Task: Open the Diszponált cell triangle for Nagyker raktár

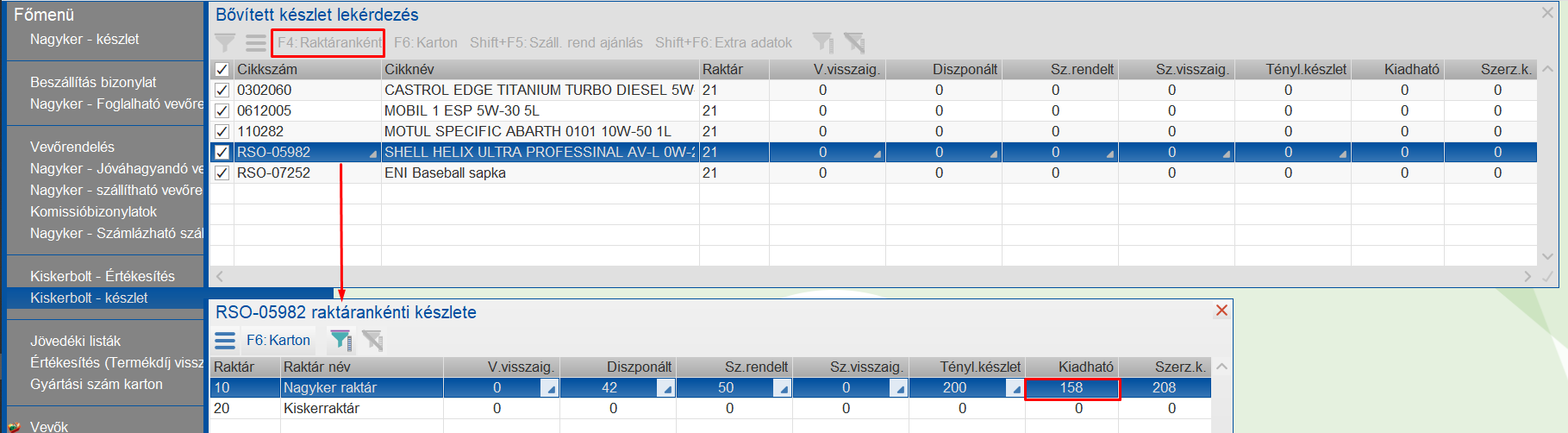Action: pyautogui.click(x=665, y=389)
